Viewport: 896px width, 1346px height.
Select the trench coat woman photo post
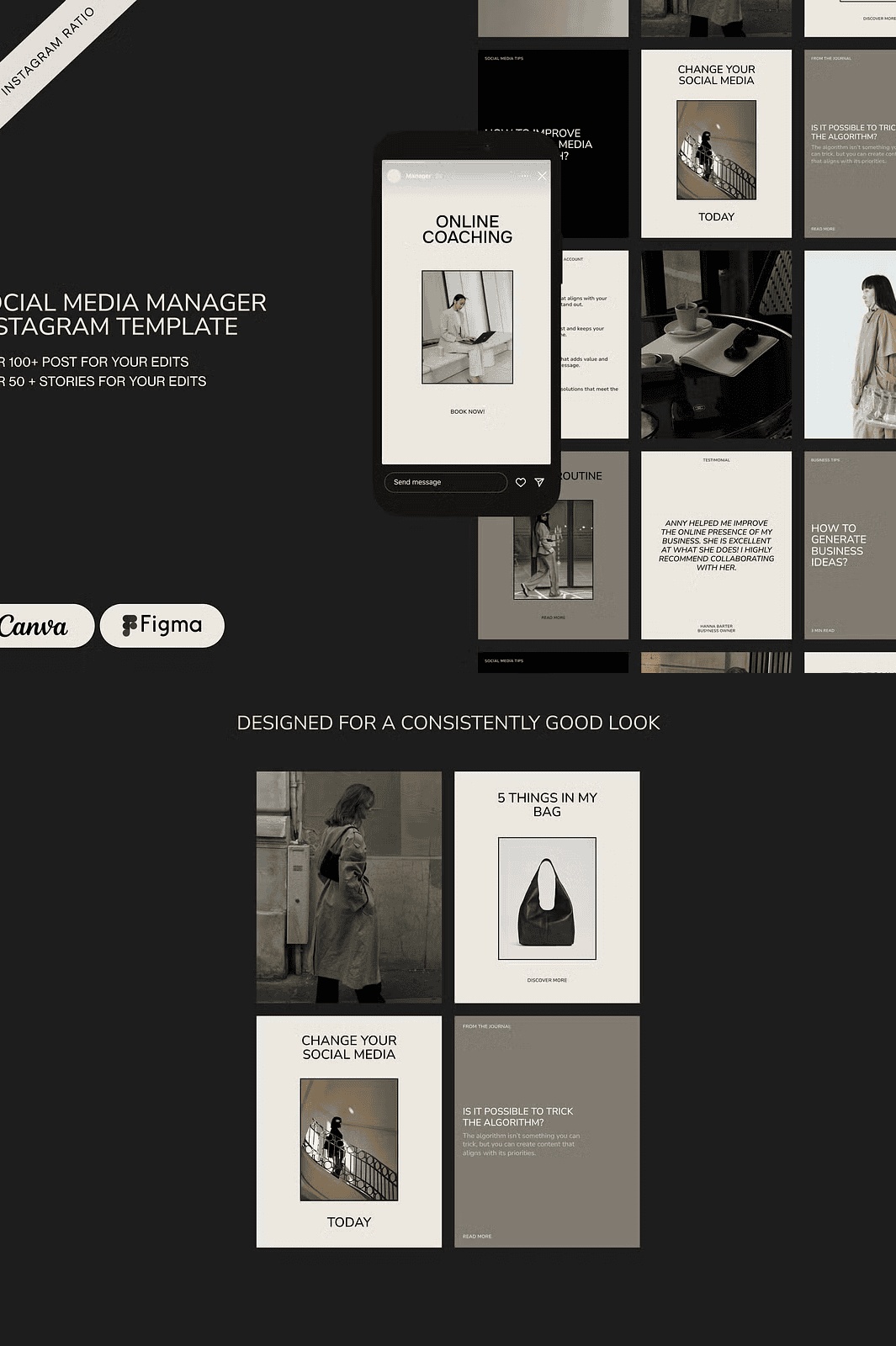[x=348, y=887]
